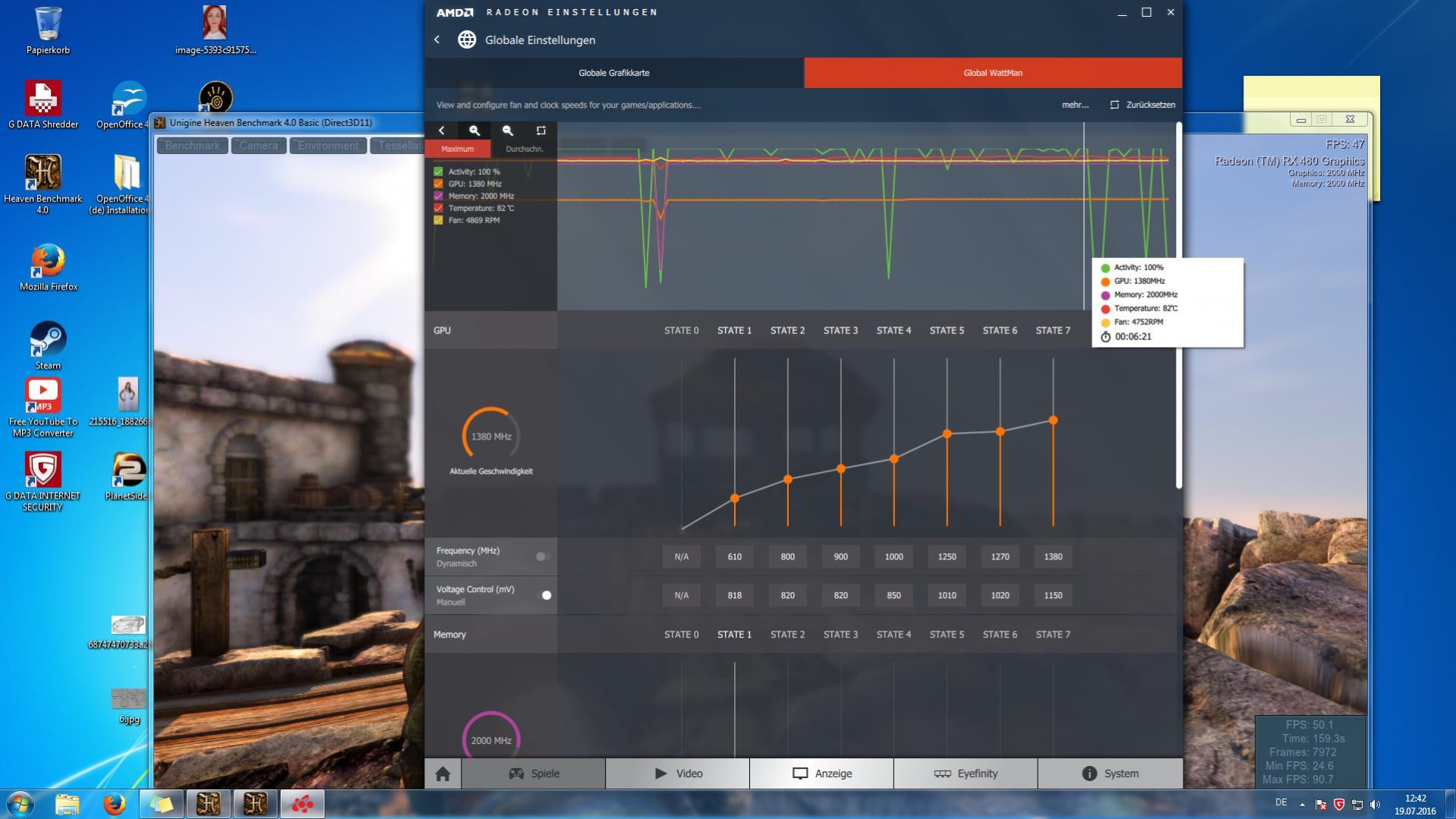Click the Firefox taskbar icon
The image size is (1456, 819).
[114, 804]
